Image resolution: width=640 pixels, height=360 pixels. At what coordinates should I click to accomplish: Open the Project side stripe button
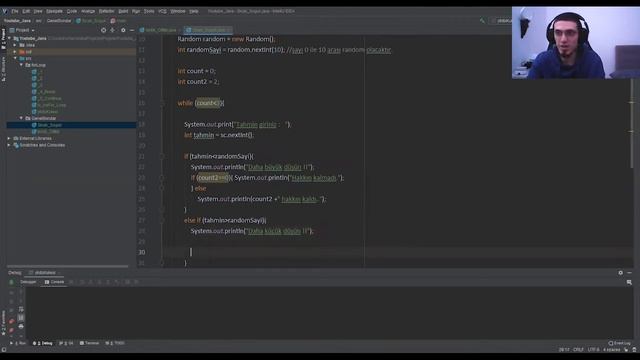point(3,39)
